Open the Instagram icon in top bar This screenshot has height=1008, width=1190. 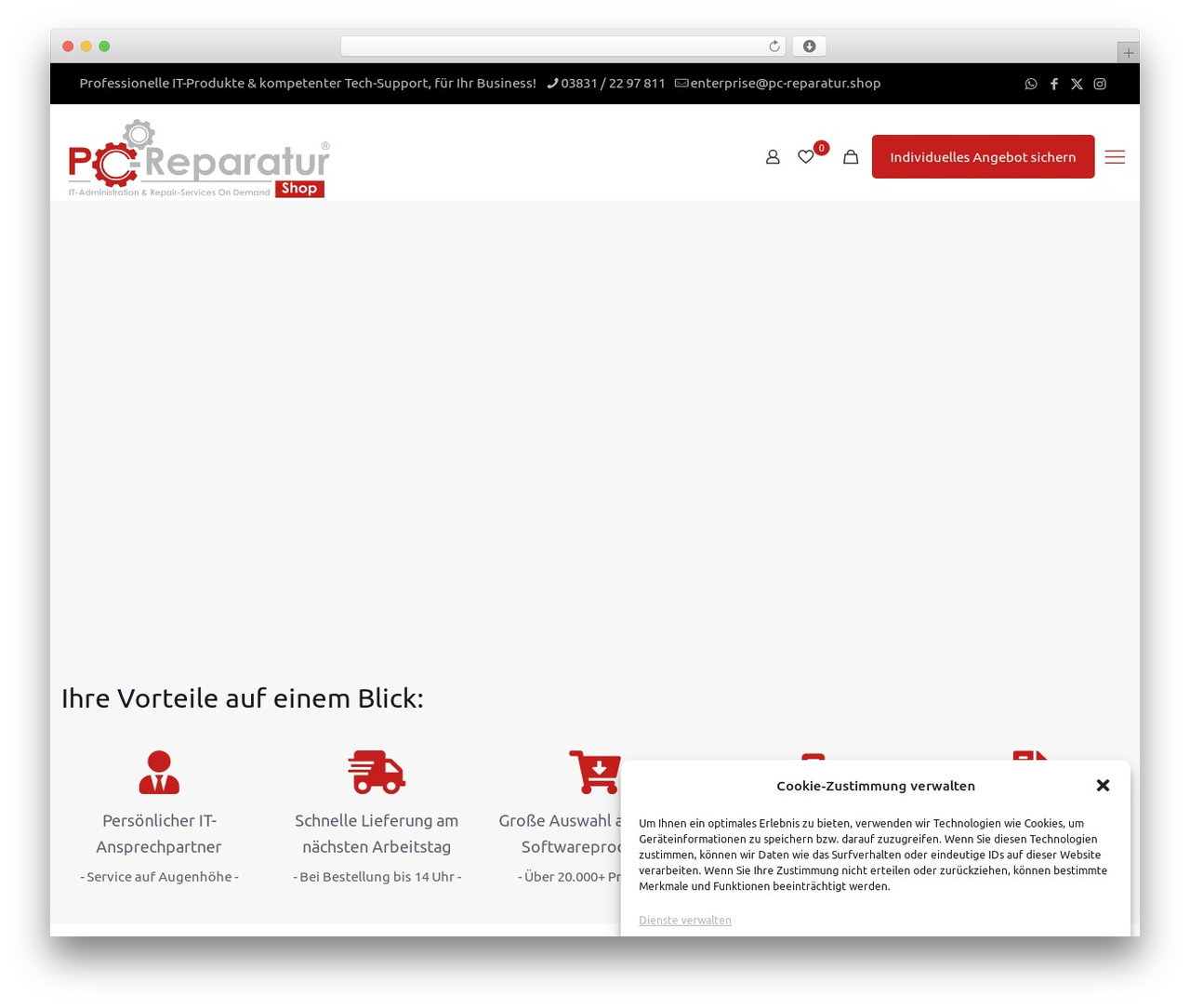[x=1100, y=84]
